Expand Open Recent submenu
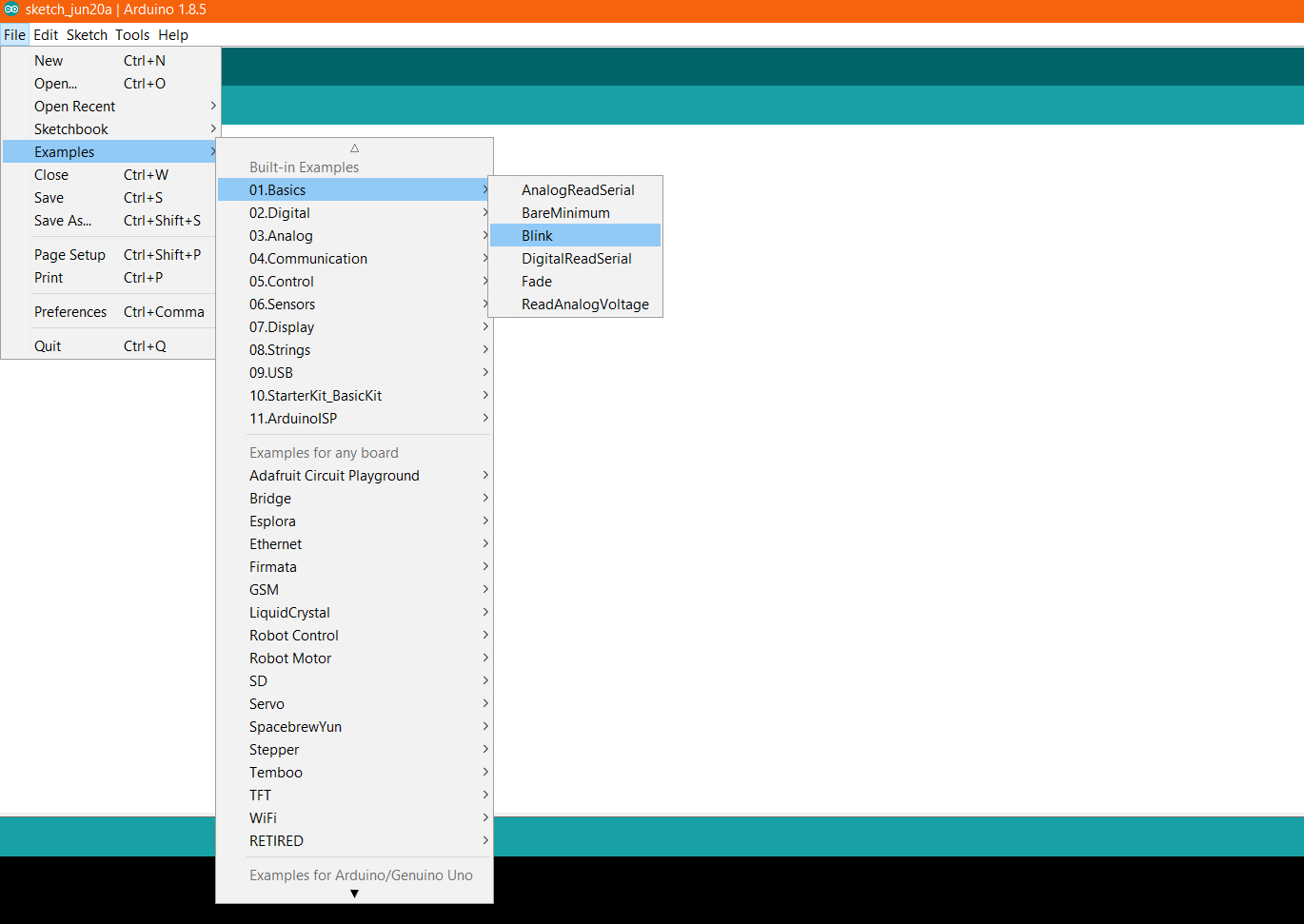This screenshot has height=924, width=1304. pos(110,107)
